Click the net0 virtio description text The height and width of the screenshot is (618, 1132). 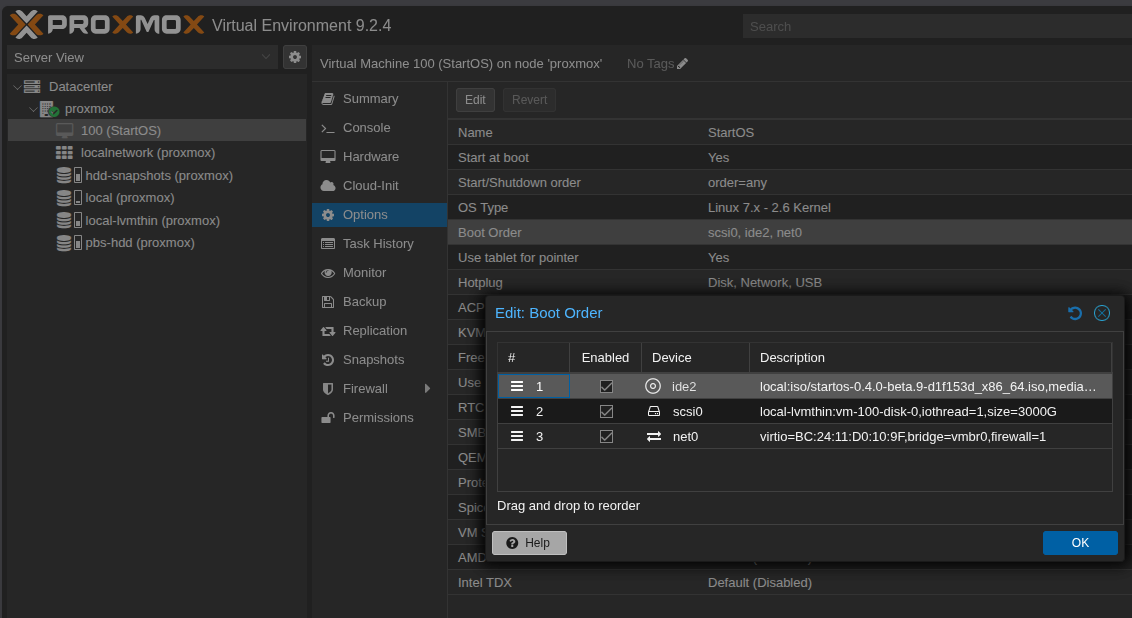point(902,437)
